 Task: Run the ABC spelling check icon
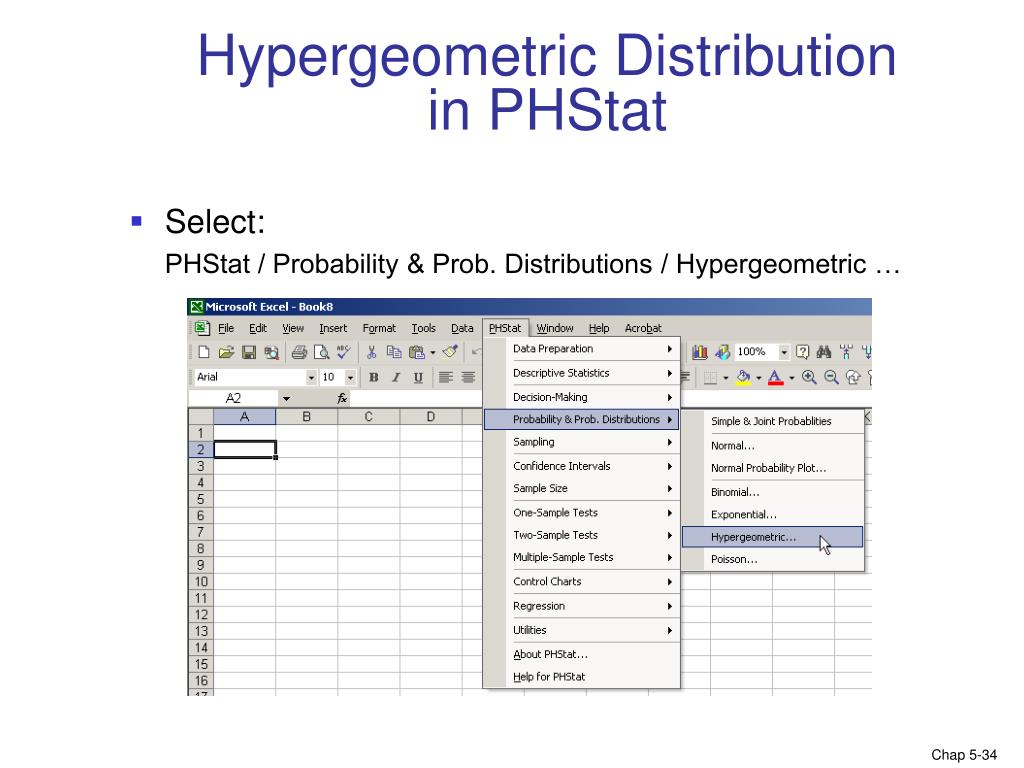click(344, 352)
